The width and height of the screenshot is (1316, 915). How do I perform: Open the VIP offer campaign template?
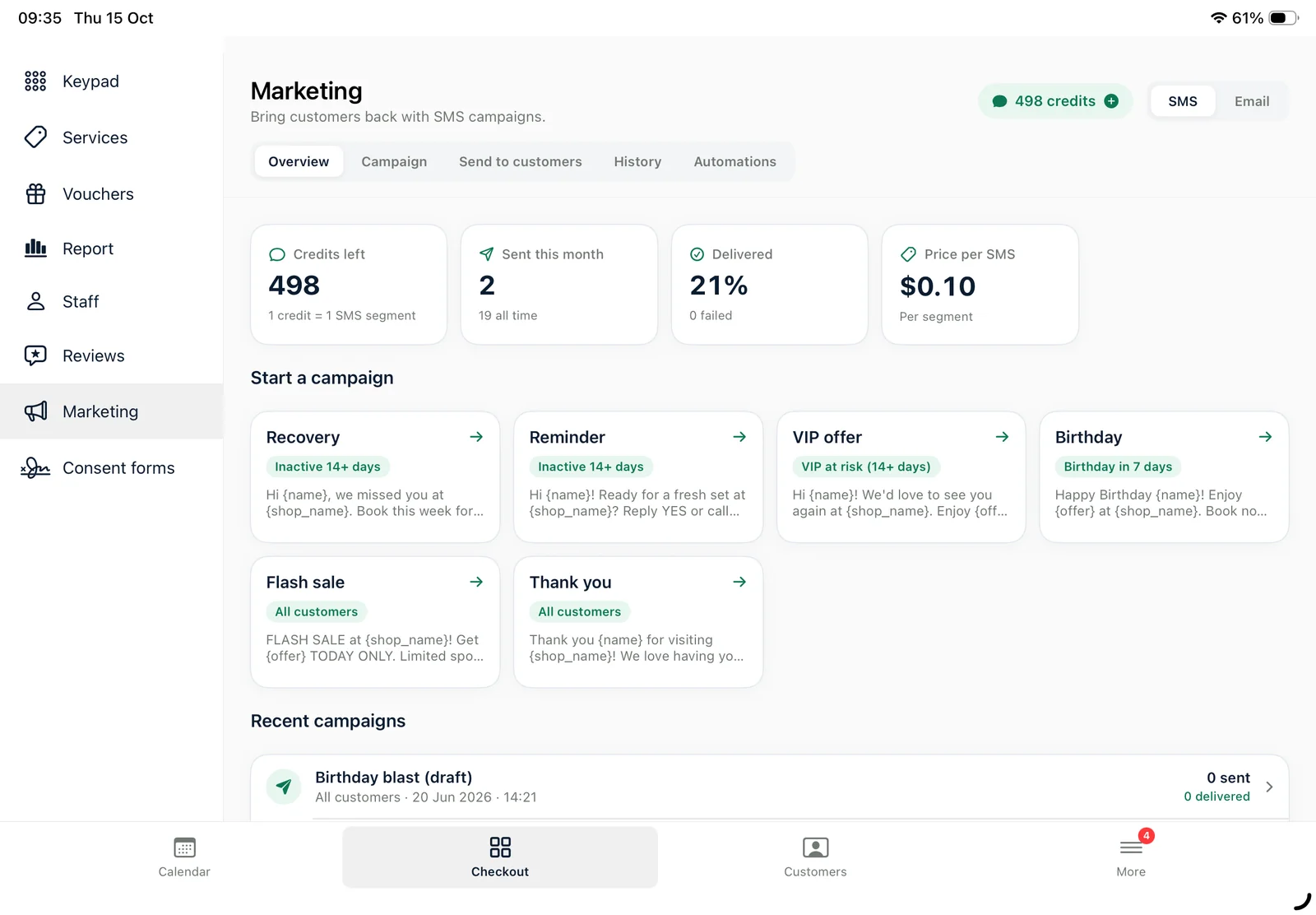point(901,476)
